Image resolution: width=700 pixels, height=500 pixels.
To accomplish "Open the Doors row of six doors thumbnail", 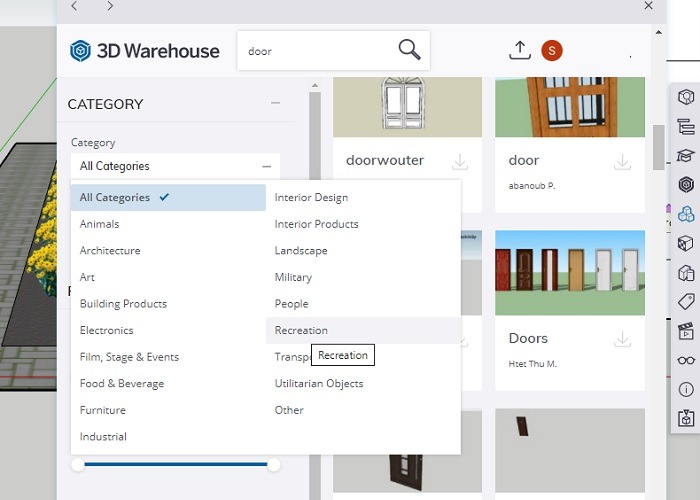I will [570, 272].
